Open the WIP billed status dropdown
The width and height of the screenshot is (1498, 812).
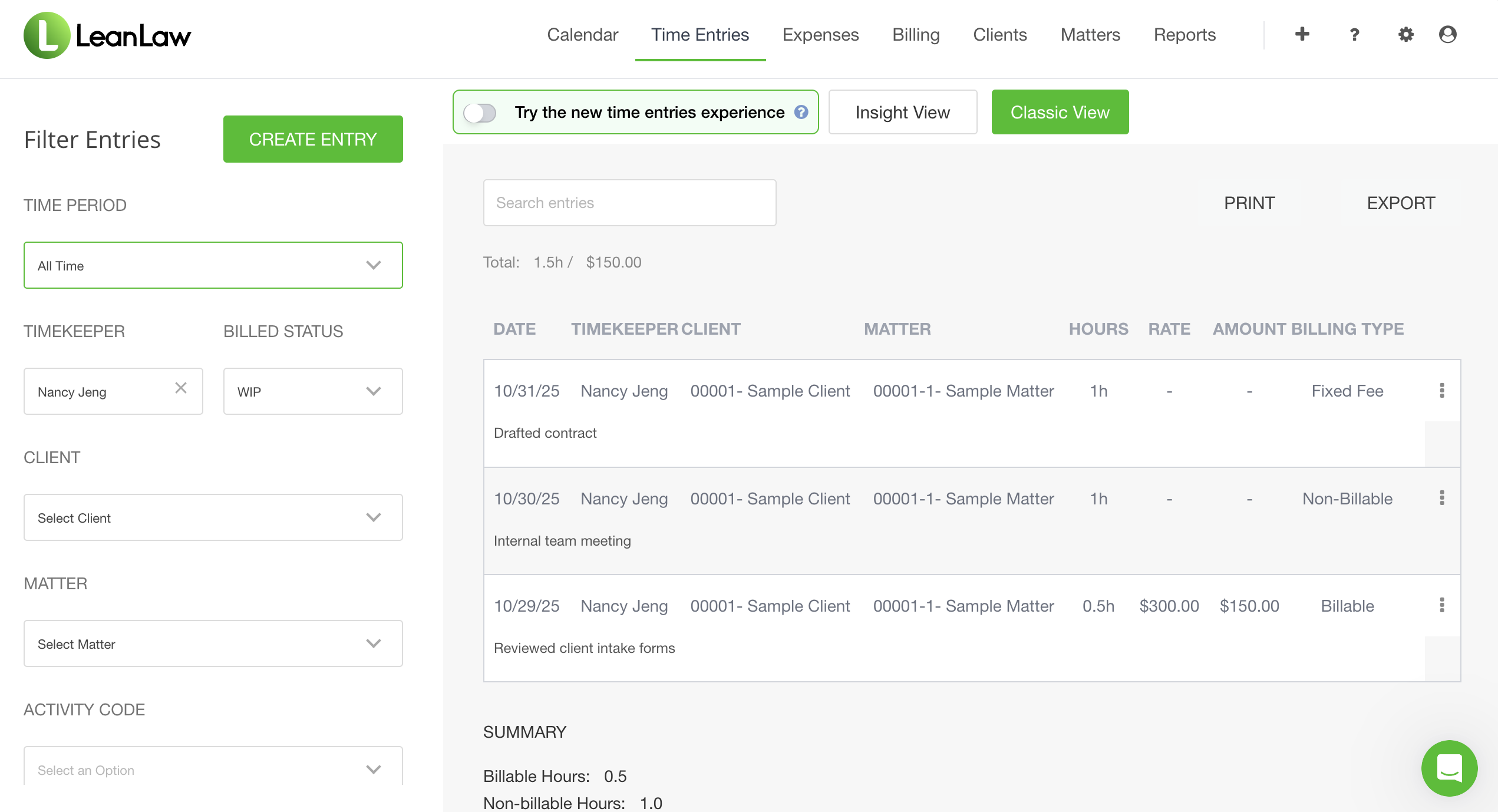[x=312, y=391]
